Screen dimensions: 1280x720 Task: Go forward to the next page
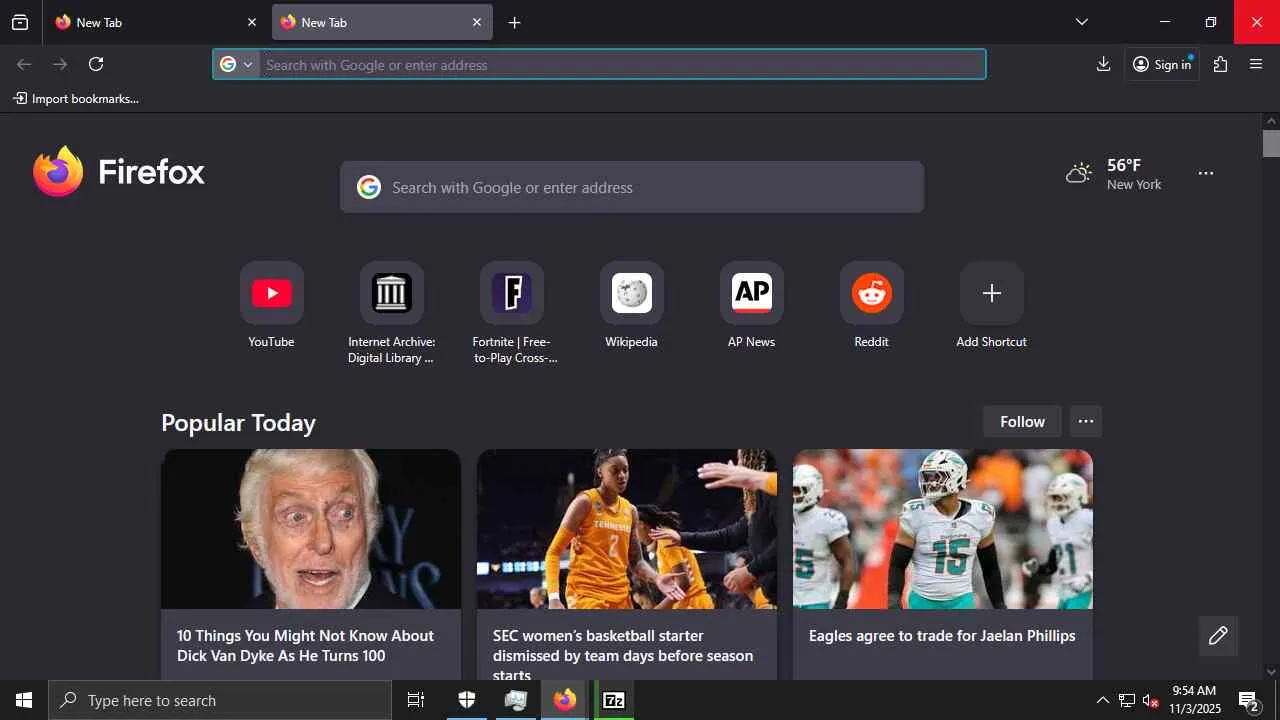click(60, 64)
